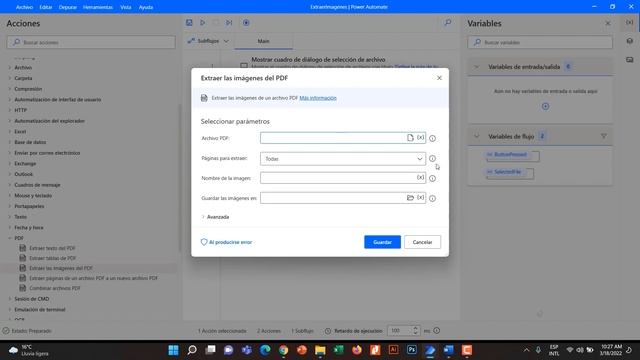
Task: Click the Buscar variables search box
Action: point(540,42)
